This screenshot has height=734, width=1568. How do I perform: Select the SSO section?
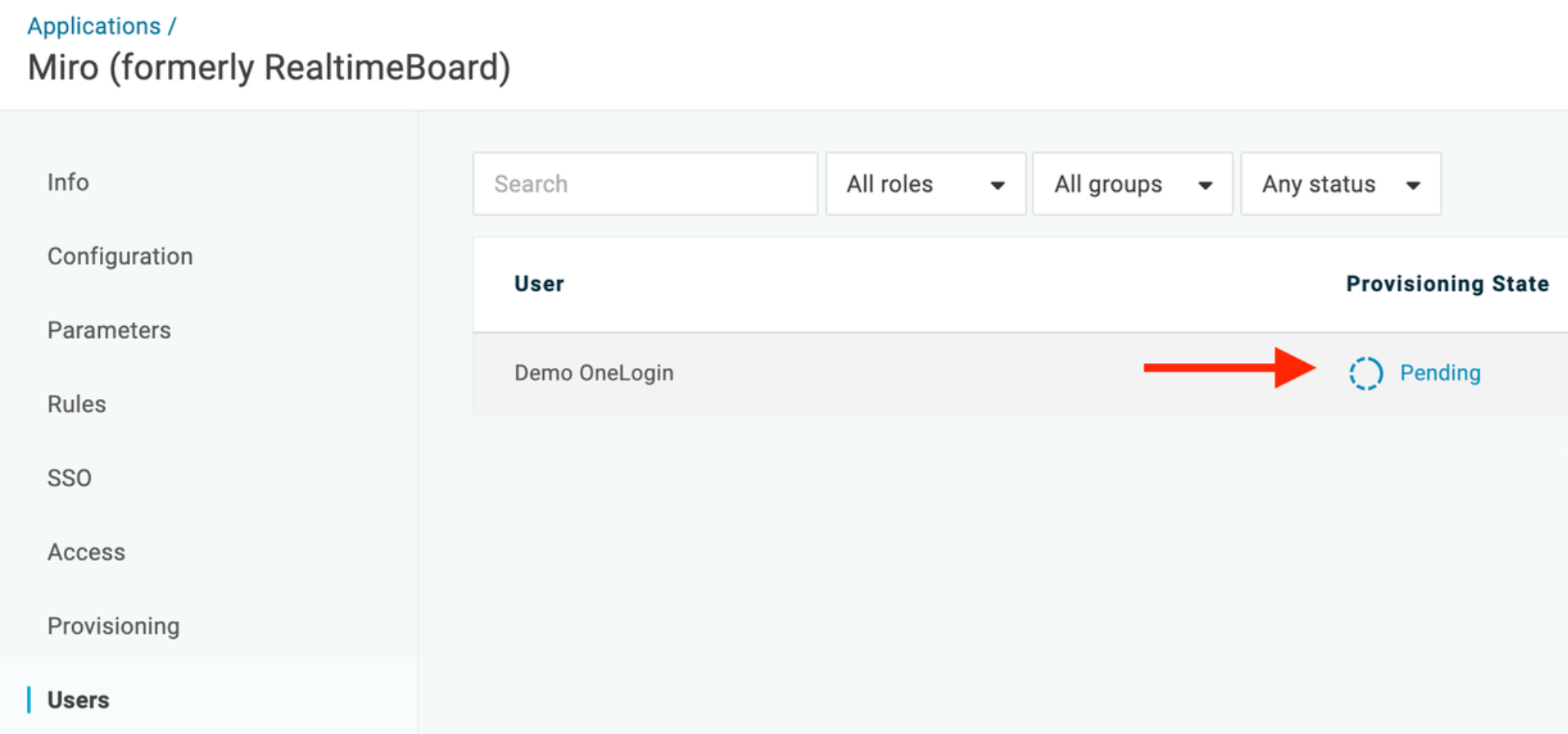[70, 478]
